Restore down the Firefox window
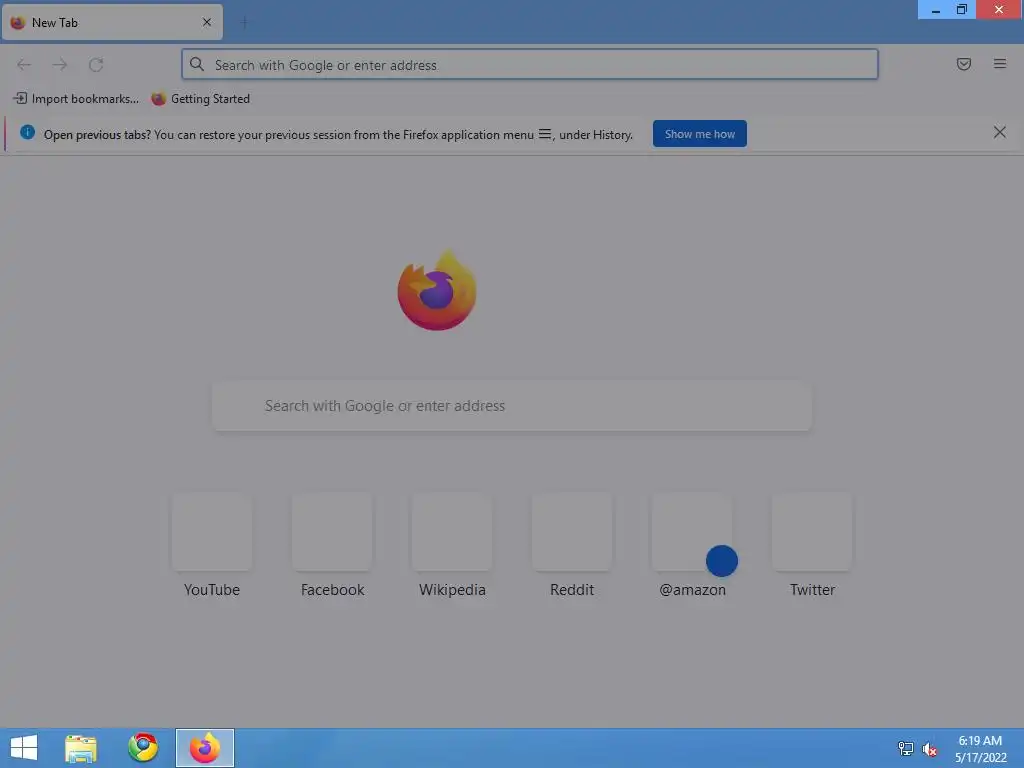Image resolution: width=1024 pixels, height=768 pixels. pos(962,10)
